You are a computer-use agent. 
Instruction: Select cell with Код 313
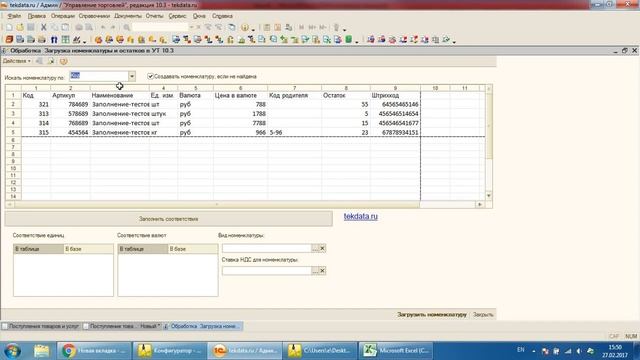point(36,114)
